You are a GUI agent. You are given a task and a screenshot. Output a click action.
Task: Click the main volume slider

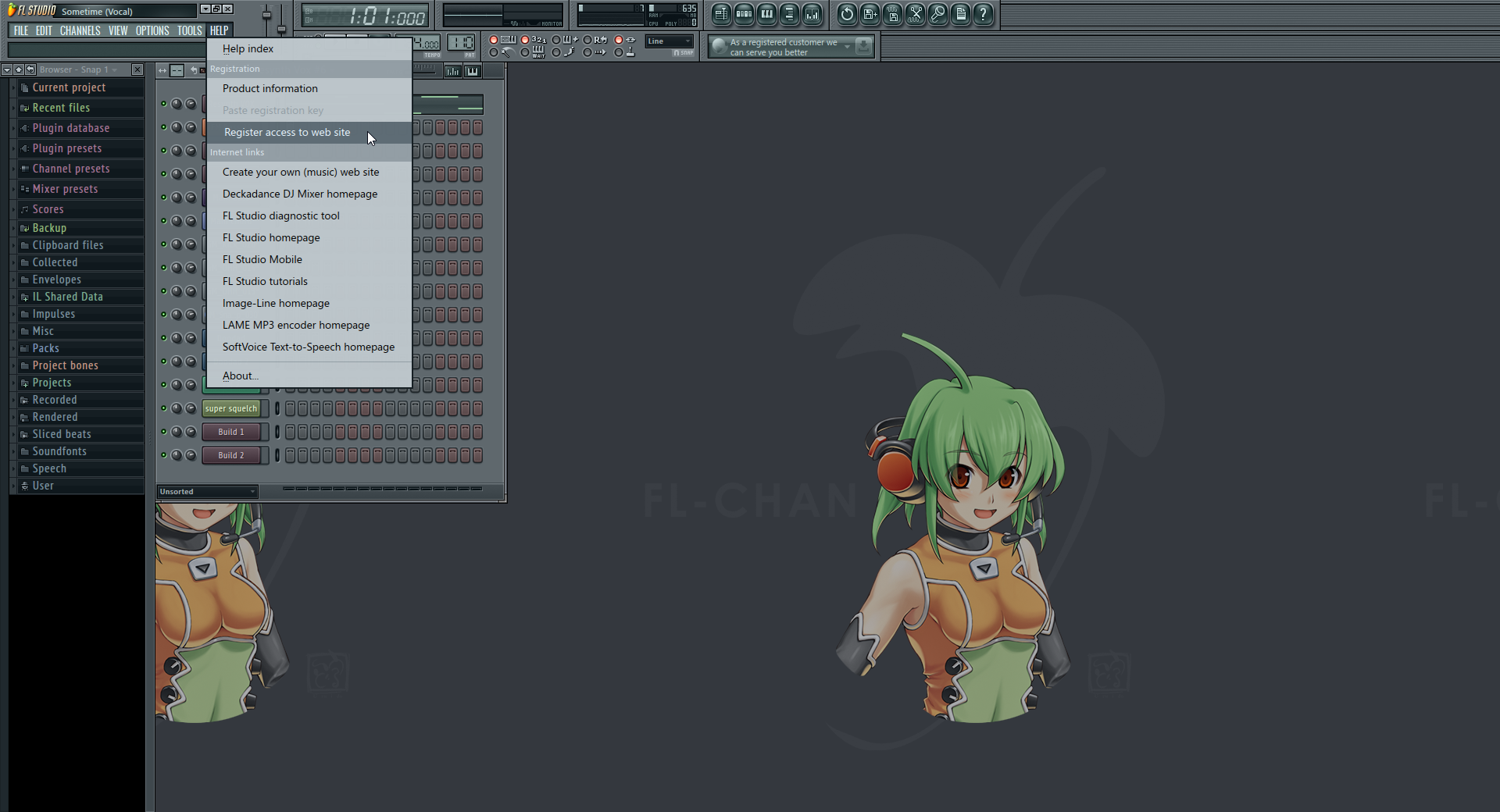266,15
